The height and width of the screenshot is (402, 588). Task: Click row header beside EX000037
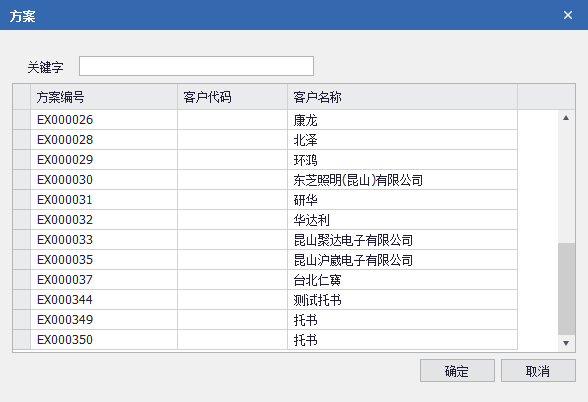(22, 280)
